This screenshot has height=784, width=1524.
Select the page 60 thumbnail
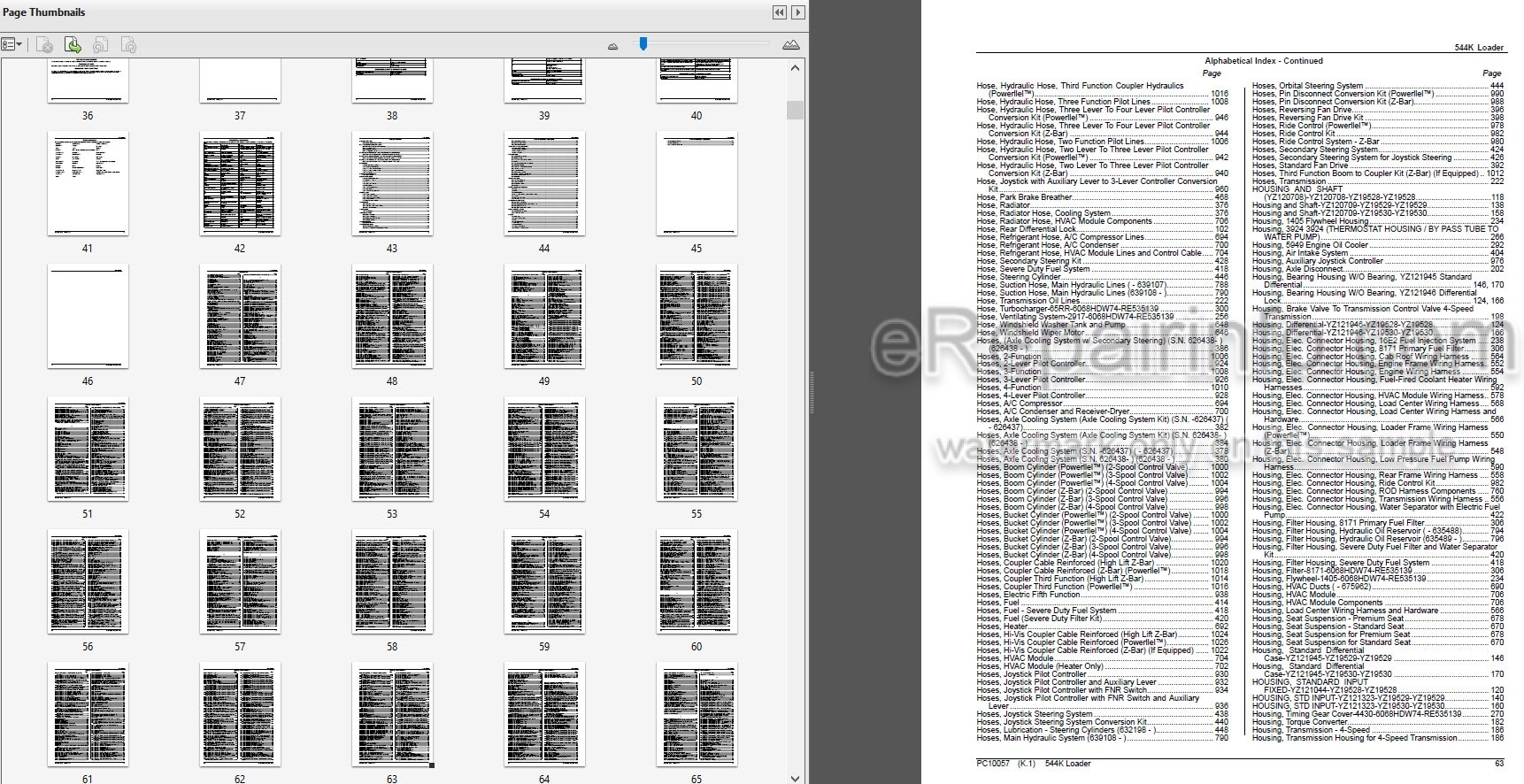[697, 582]
